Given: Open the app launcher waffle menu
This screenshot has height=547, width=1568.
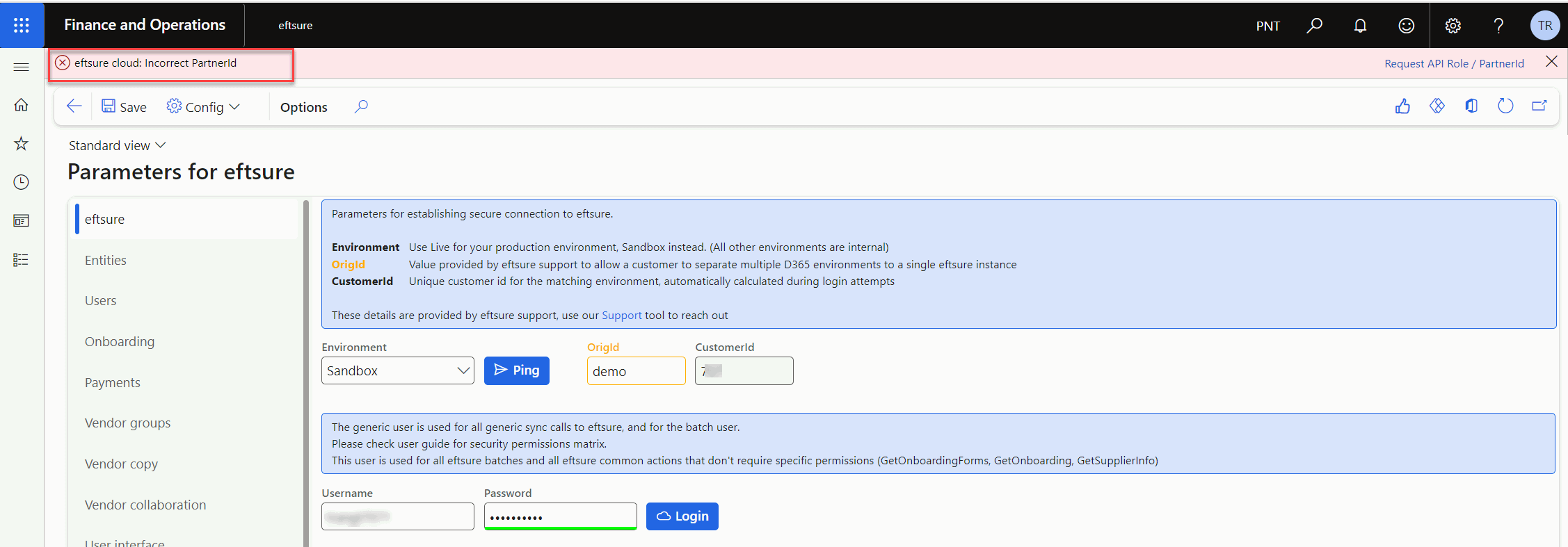Looking at the screenshot, I should click(22, 25).
